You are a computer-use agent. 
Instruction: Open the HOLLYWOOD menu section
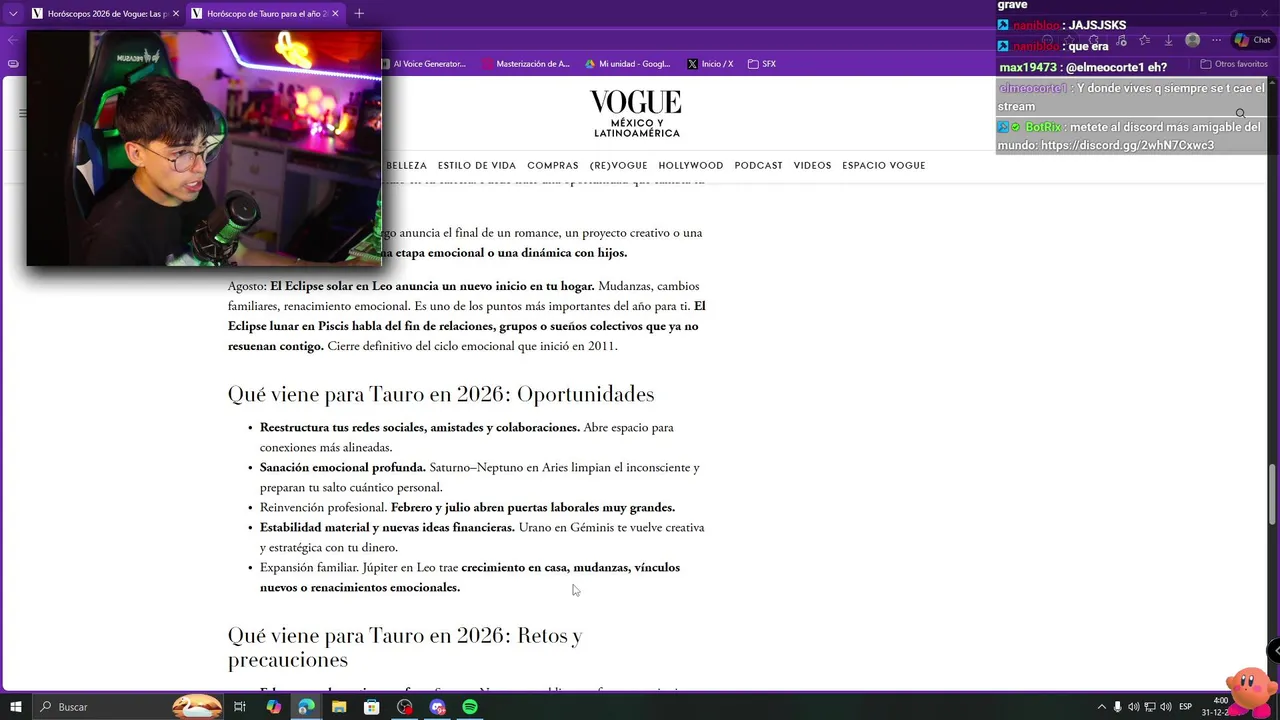(691, 165)
